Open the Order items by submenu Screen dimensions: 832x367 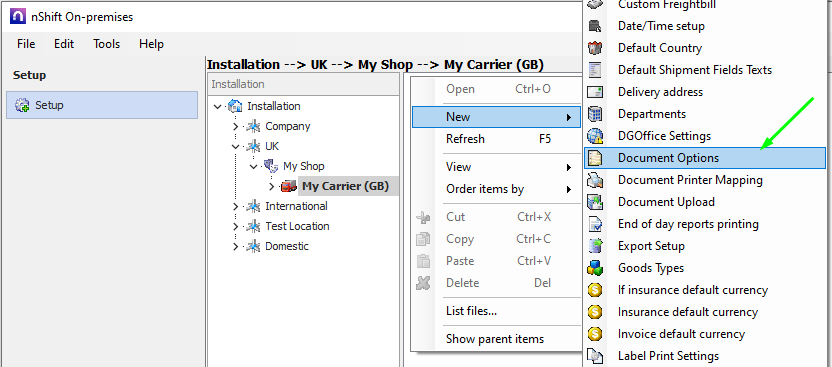click(496, 189)
